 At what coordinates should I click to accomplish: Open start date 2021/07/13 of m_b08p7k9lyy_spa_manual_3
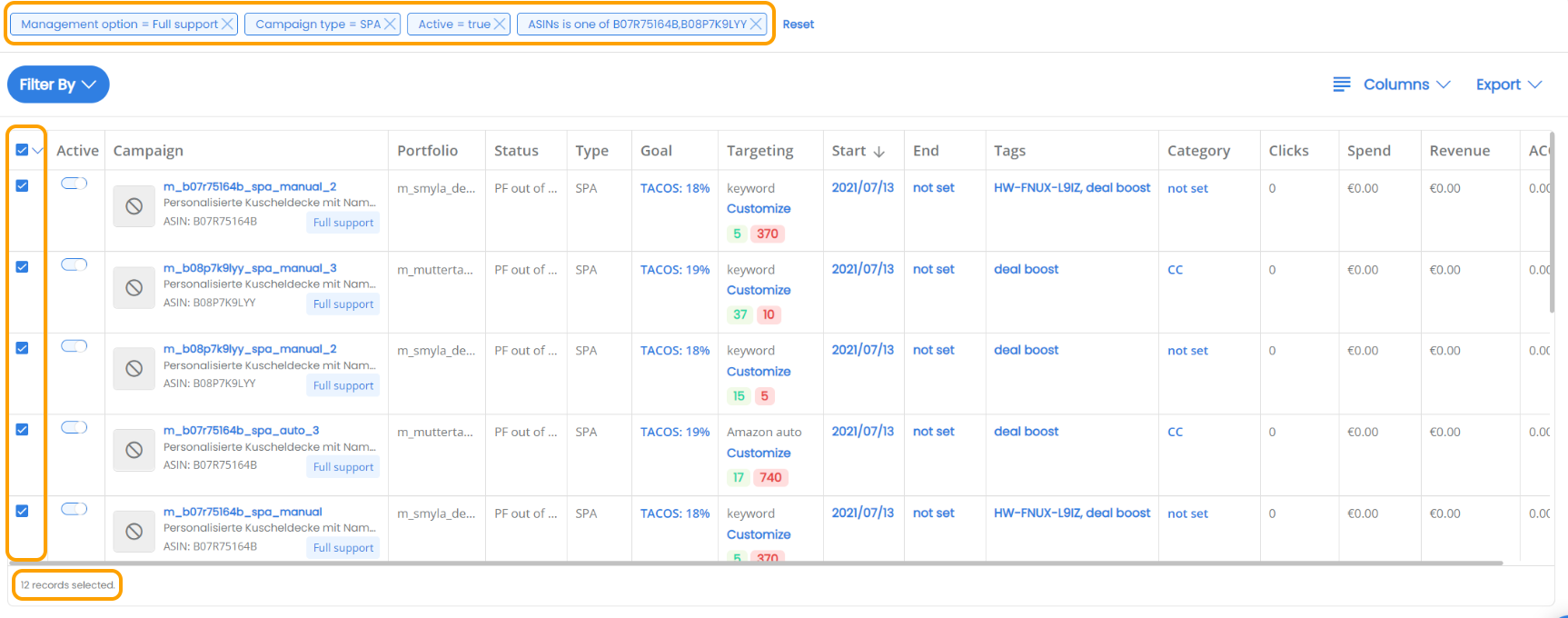tap(863, 269)
